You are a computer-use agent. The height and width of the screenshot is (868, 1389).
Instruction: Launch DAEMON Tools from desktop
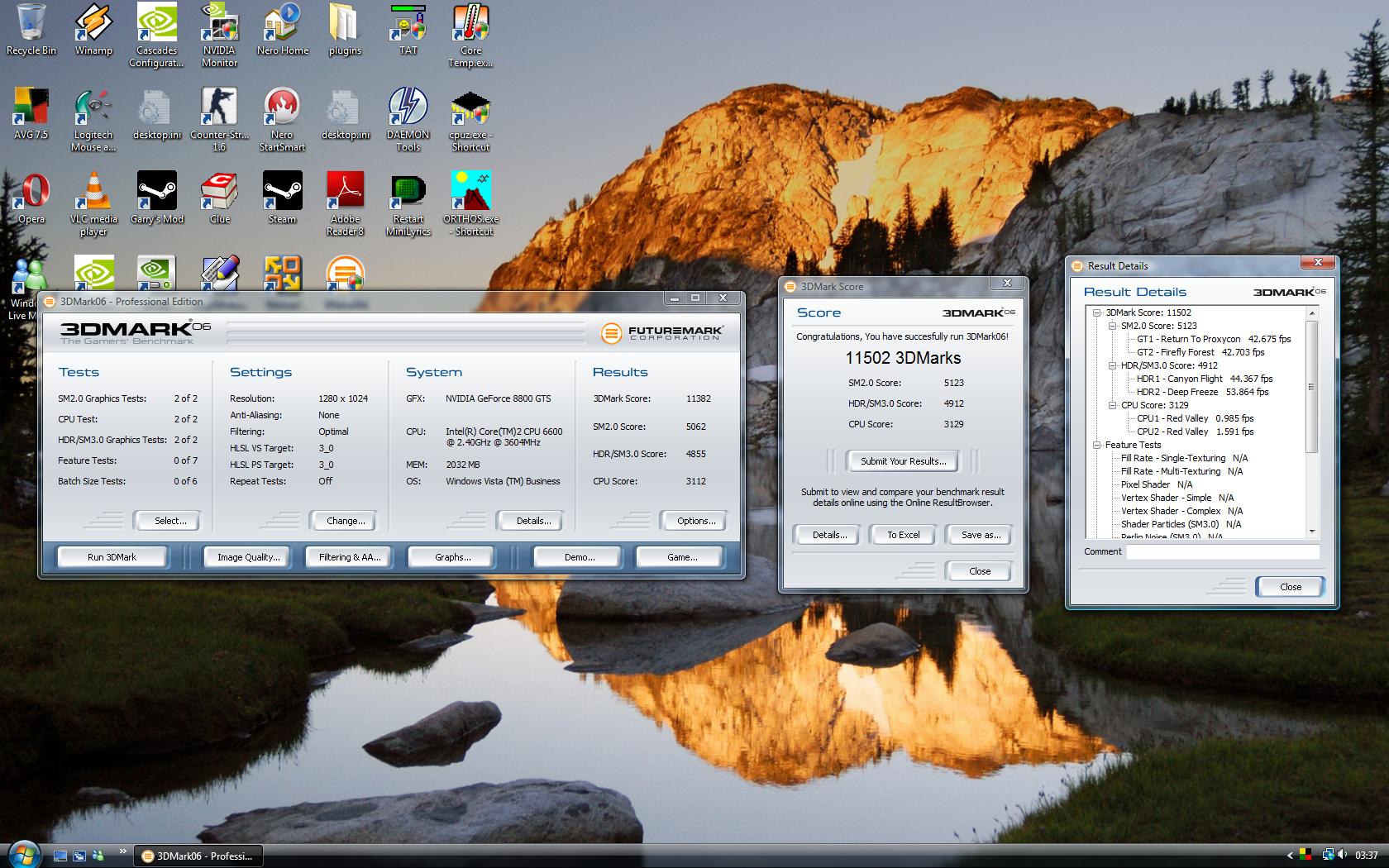click(x=408, y=119)
